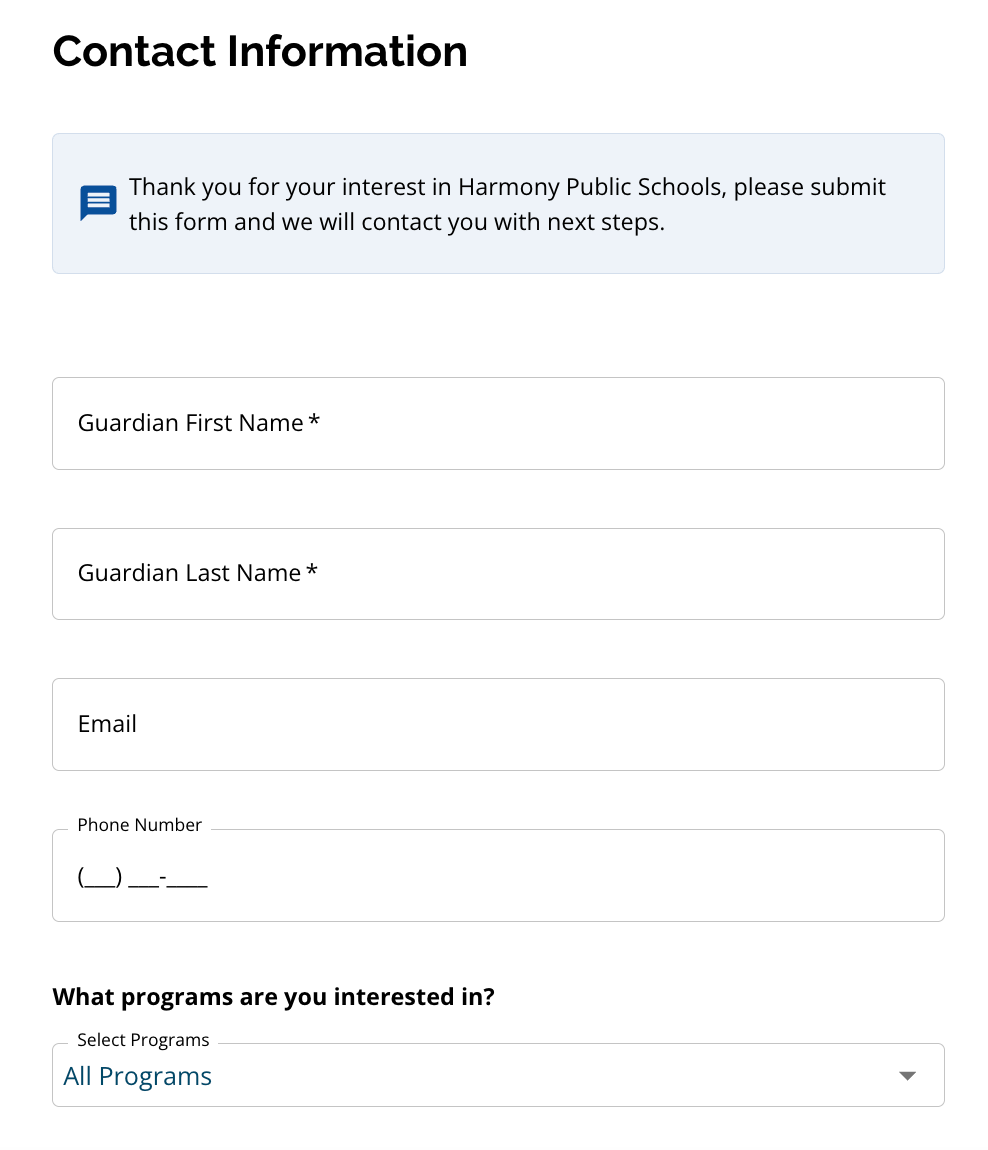The width and height of the screenshot is (988, 1150).
Task: Click the "All Programs" selected value
Action: (x=138, y=1077)
